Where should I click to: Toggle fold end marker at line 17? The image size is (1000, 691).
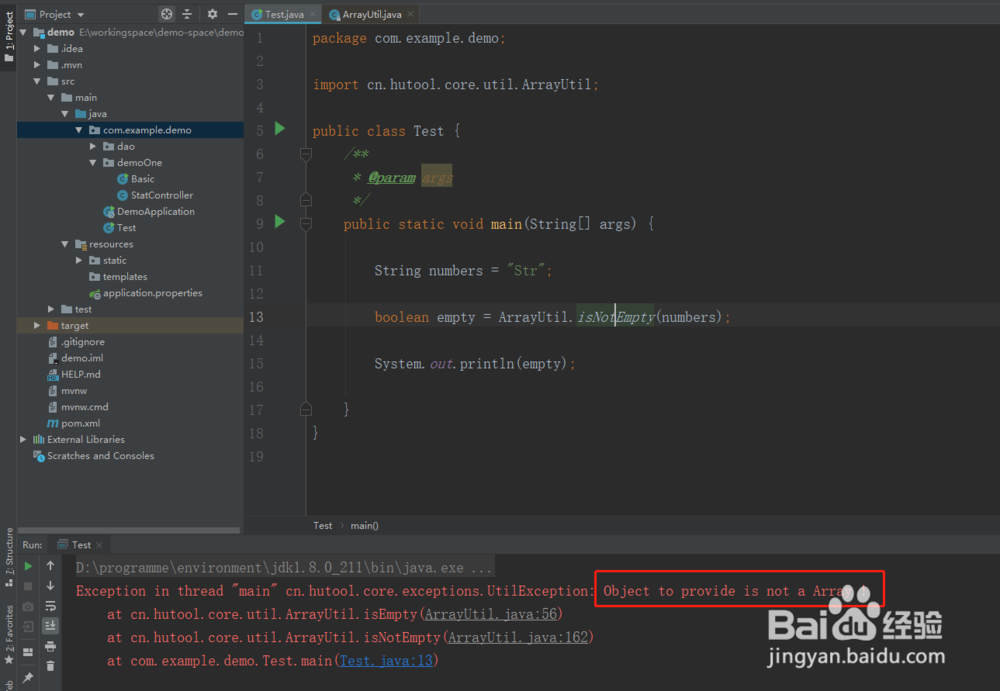(x=306, y=410)
